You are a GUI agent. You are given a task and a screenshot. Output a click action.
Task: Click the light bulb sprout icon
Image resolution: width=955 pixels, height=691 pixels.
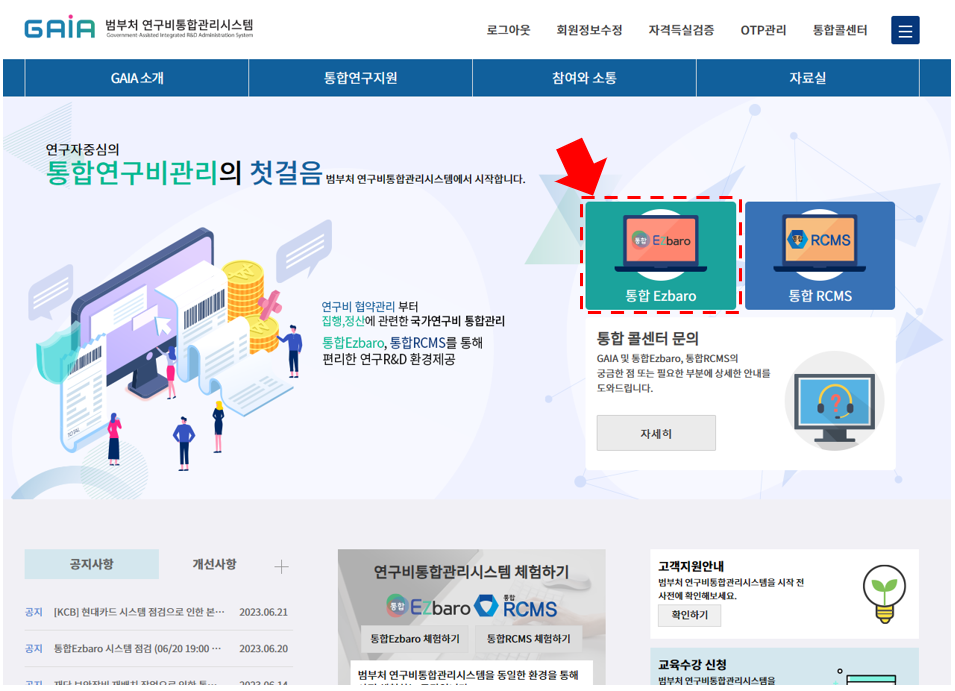tap(884, 594)
